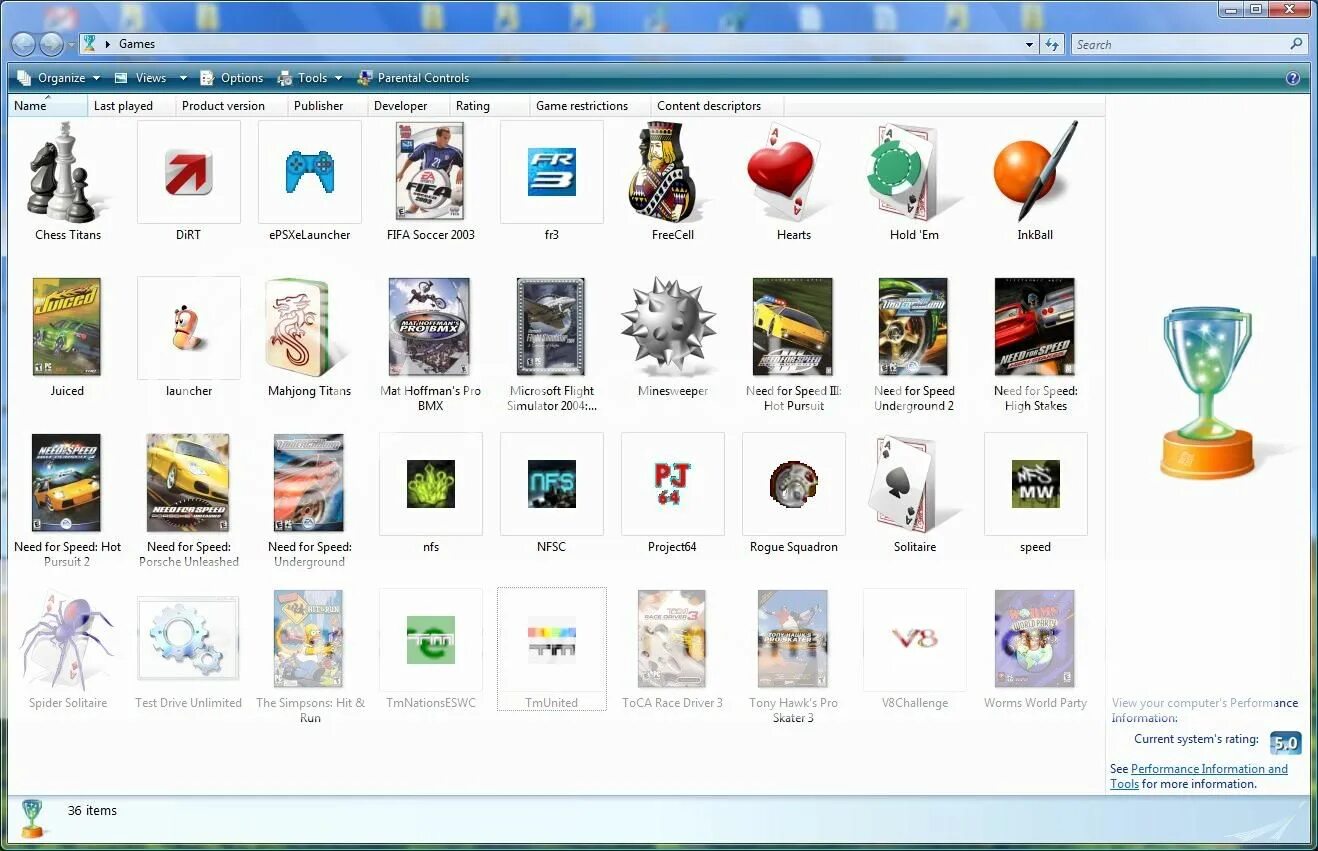Click Microsoft Flight Simulator 2004 cover

pos(551,327)
